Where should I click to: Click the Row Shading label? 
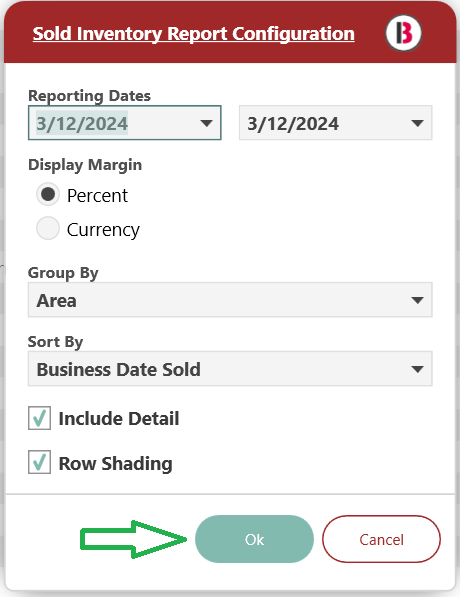[115, 464]
